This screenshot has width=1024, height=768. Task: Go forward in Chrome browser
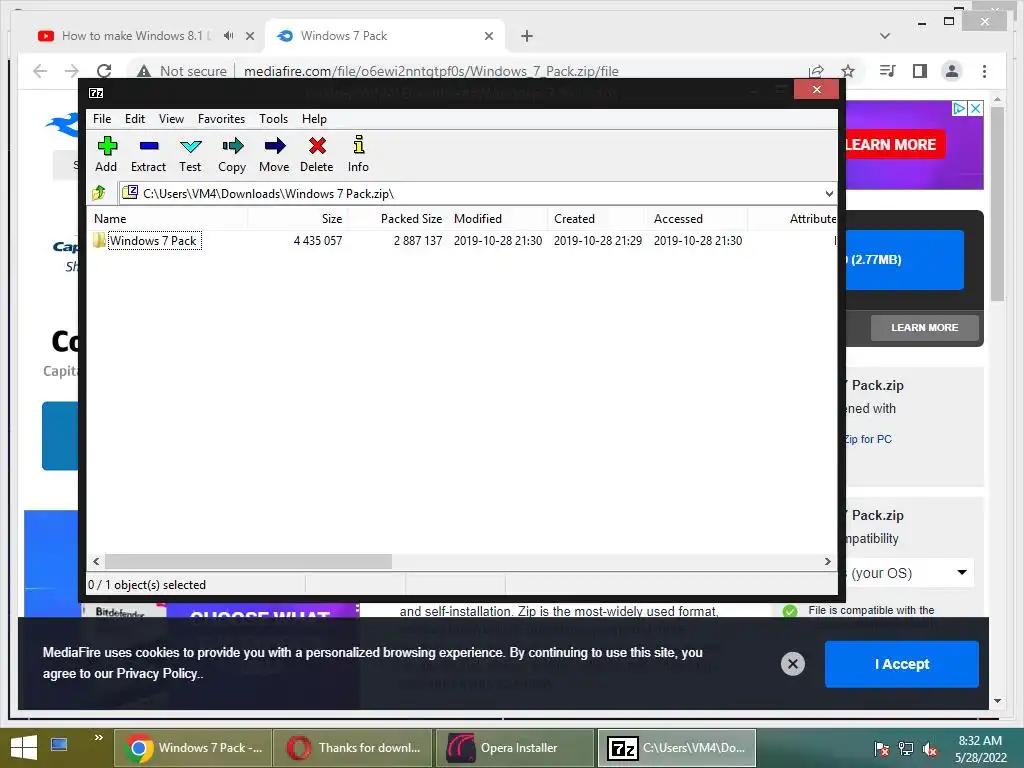tap(72, 71)
